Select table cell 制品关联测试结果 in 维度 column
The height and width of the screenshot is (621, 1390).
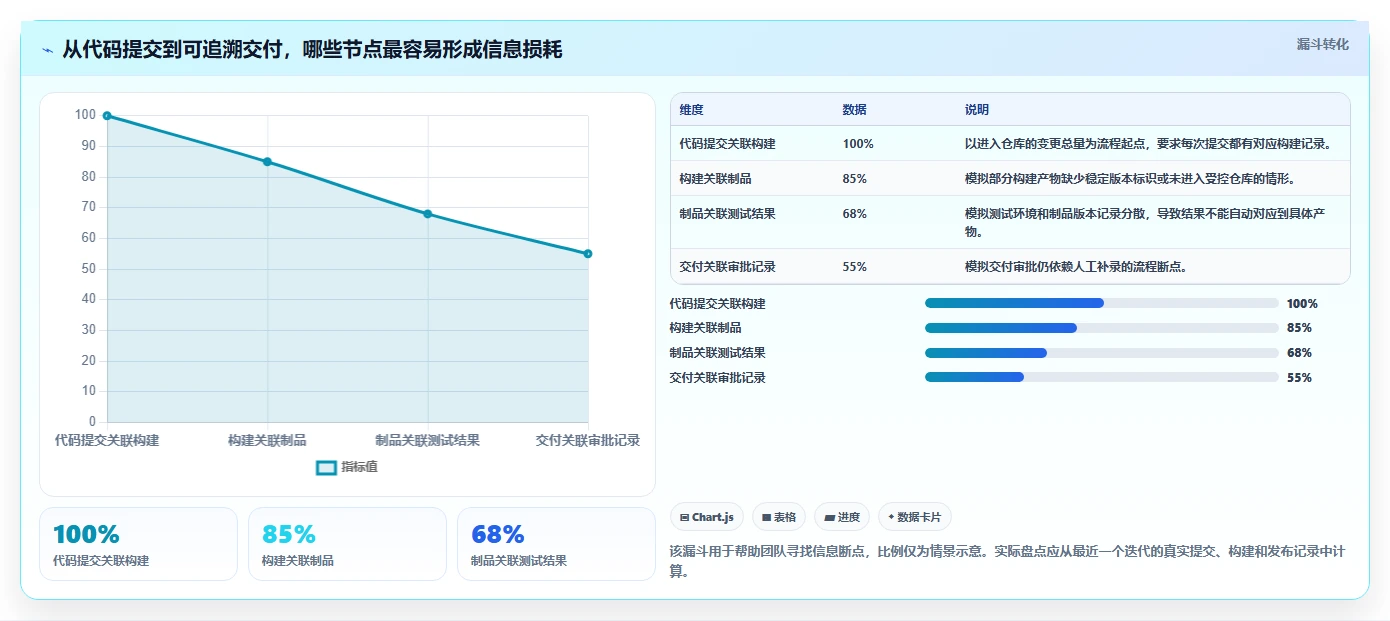pos(727,214)
